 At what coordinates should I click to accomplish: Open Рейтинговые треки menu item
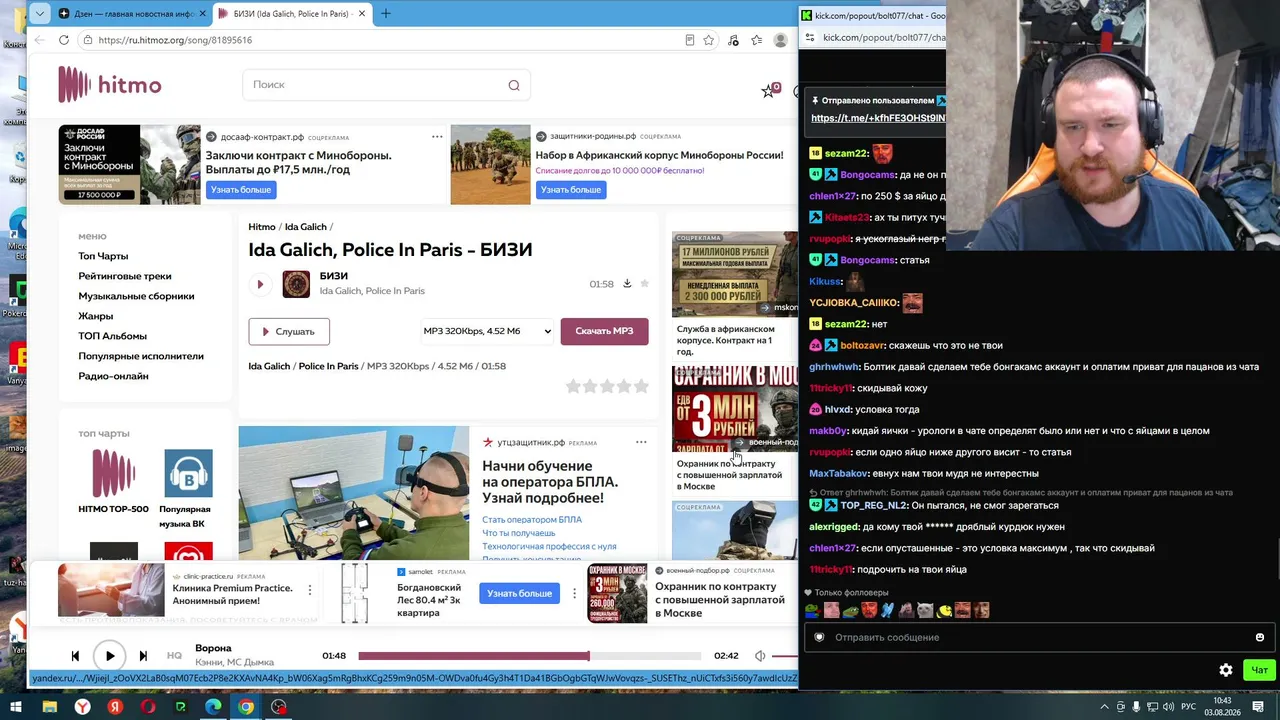pyautogui.click(x=125, y=276)
